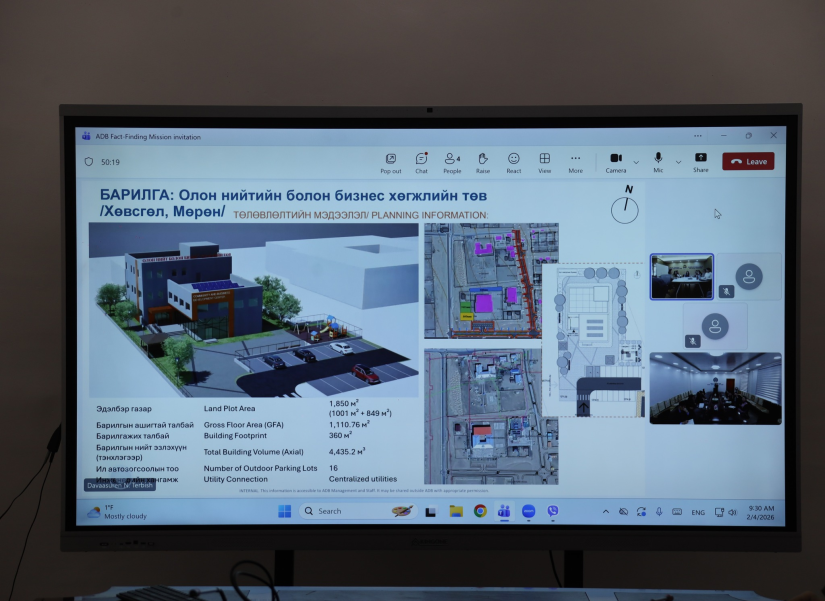Share your screen with Share icon
This screenshot has width=825, height=601.
[x=700, y=161]
